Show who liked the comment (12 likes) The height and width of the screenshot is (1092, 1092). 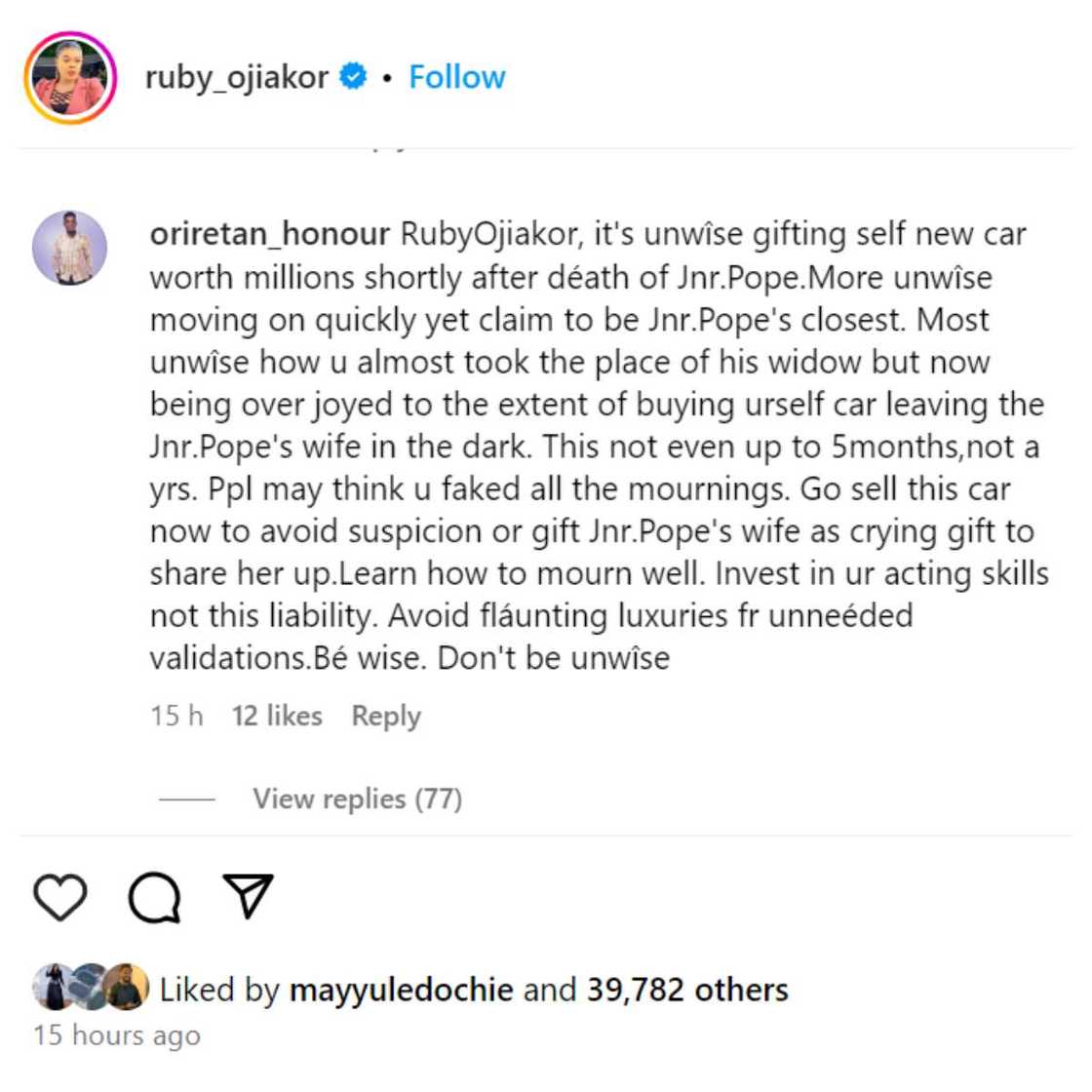coord(277,716)
